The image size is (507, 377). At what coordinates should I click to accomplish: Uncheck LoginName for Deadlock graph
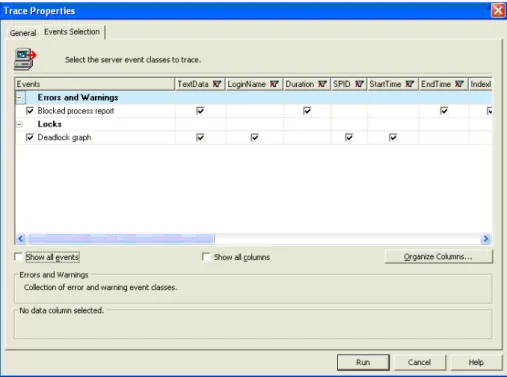(x=255, y=137)
